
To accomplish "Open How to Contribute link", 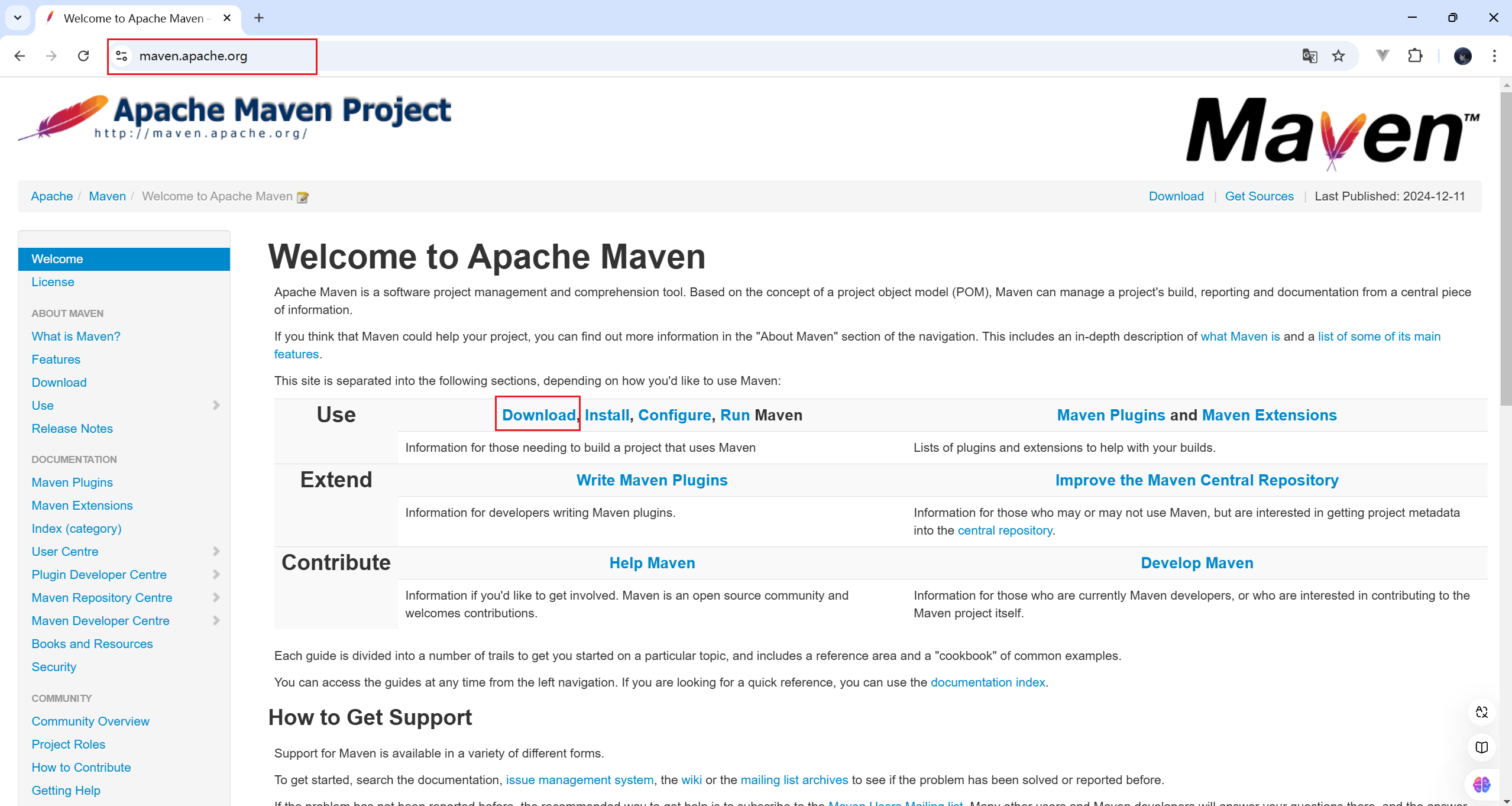I will click(x=81, y=768).
